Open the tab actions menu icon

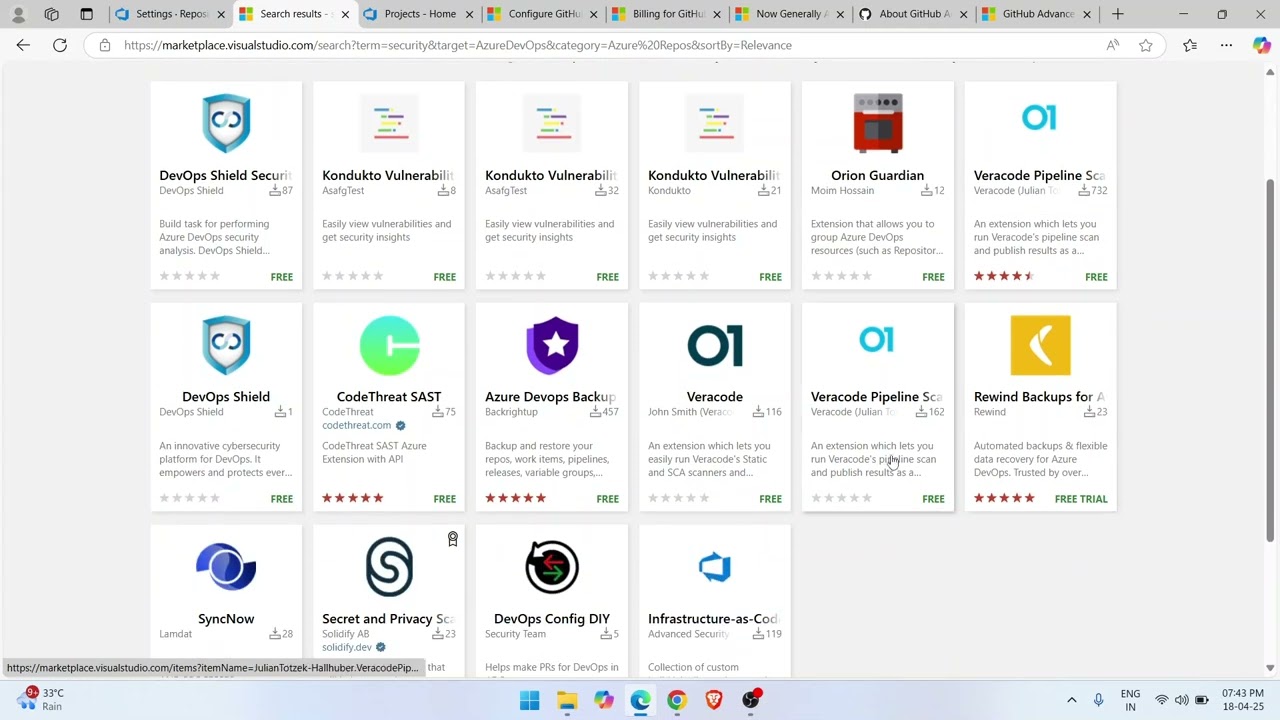tap(86, 14)
